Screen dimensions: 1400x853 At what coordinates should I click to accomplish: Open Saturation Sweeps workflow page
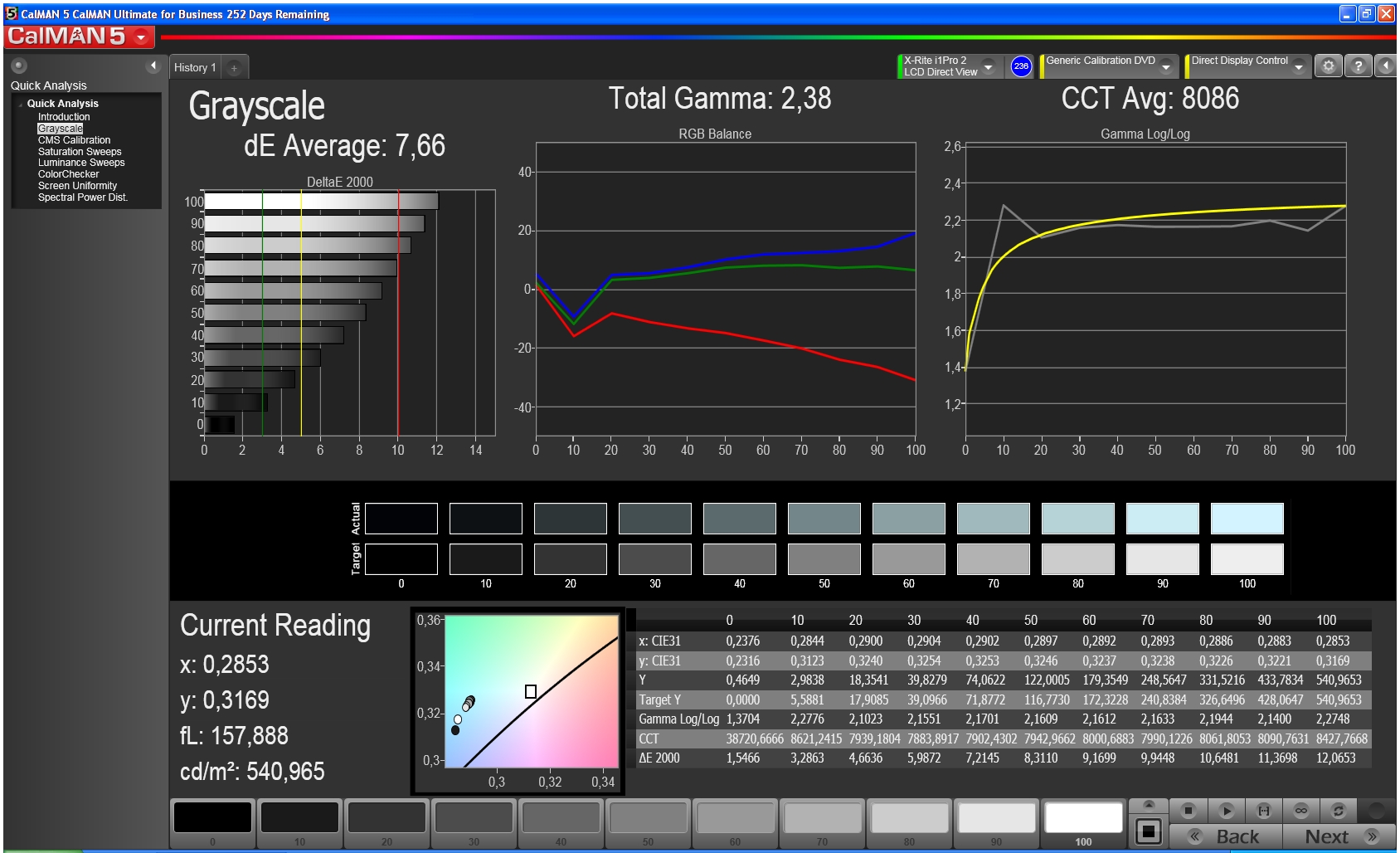click(x=80, y=152)
